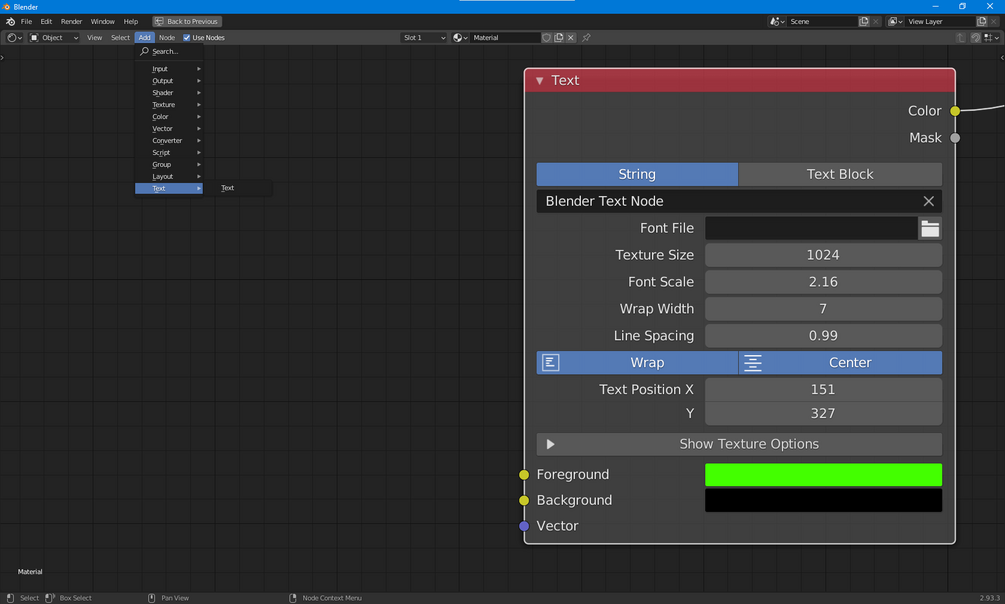Screen dimensions: 1005x604
Task: Click the Blender logo menu icon
Action: pos(10,21)
